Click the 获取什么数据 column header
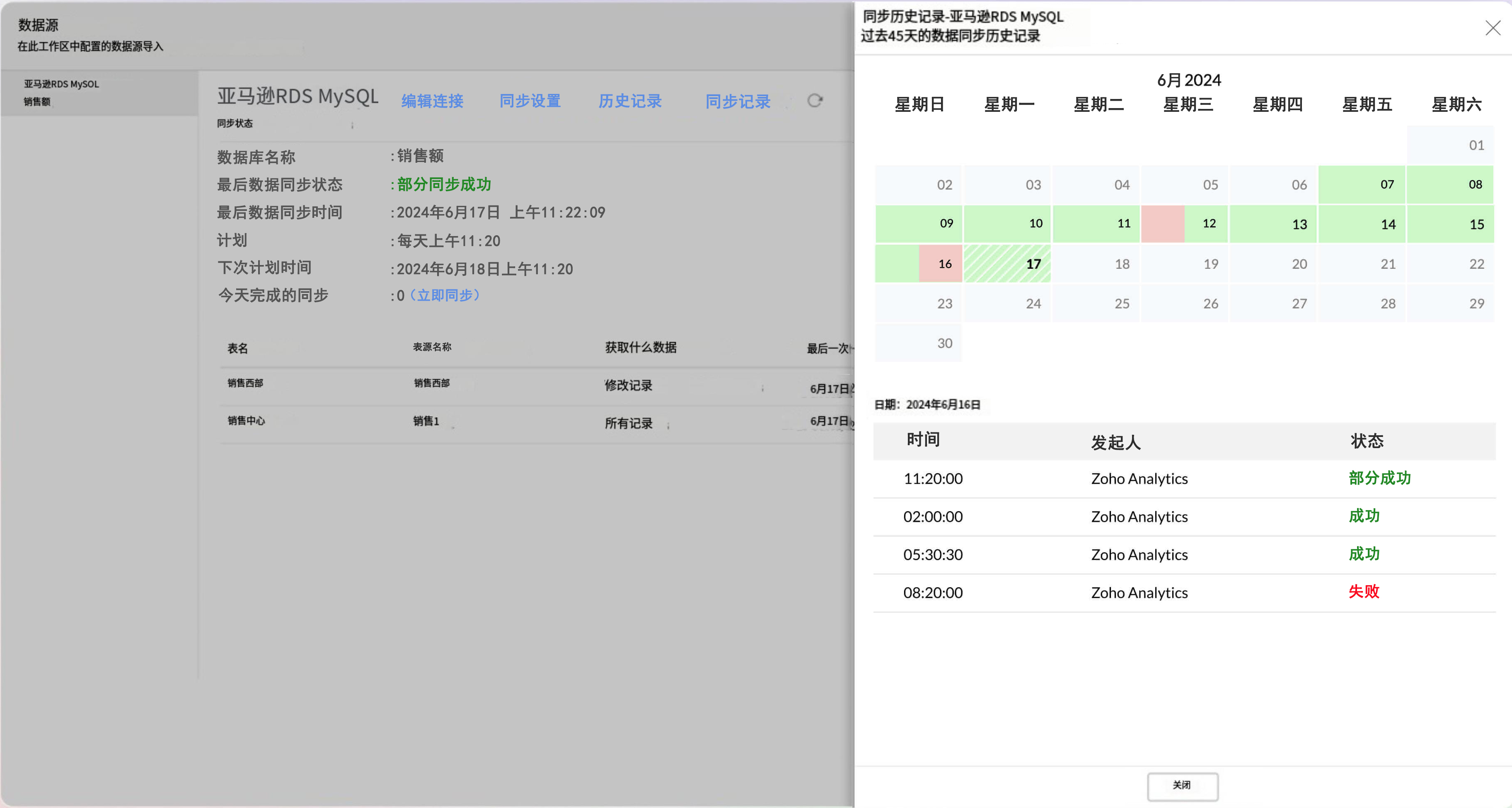Screen dimensions: 1512x808 (x=641, y=347)
